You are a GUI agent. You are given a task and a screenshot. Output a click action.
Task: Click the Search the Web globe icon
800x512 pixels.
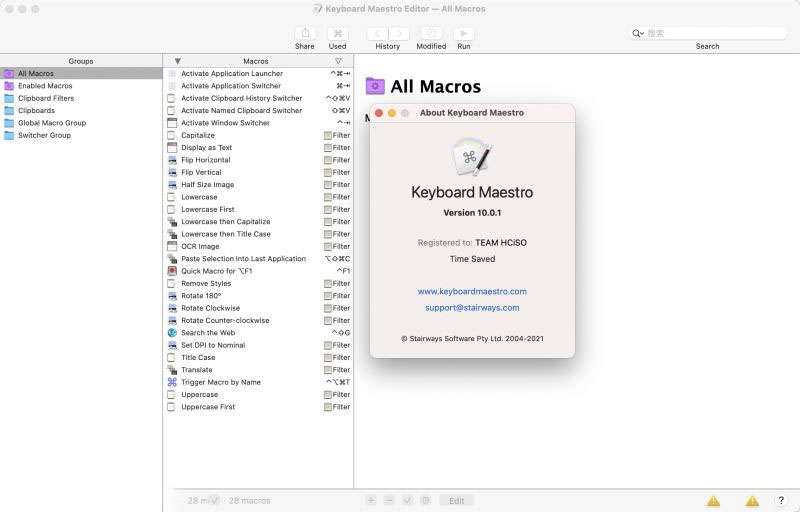click(172, 332)
